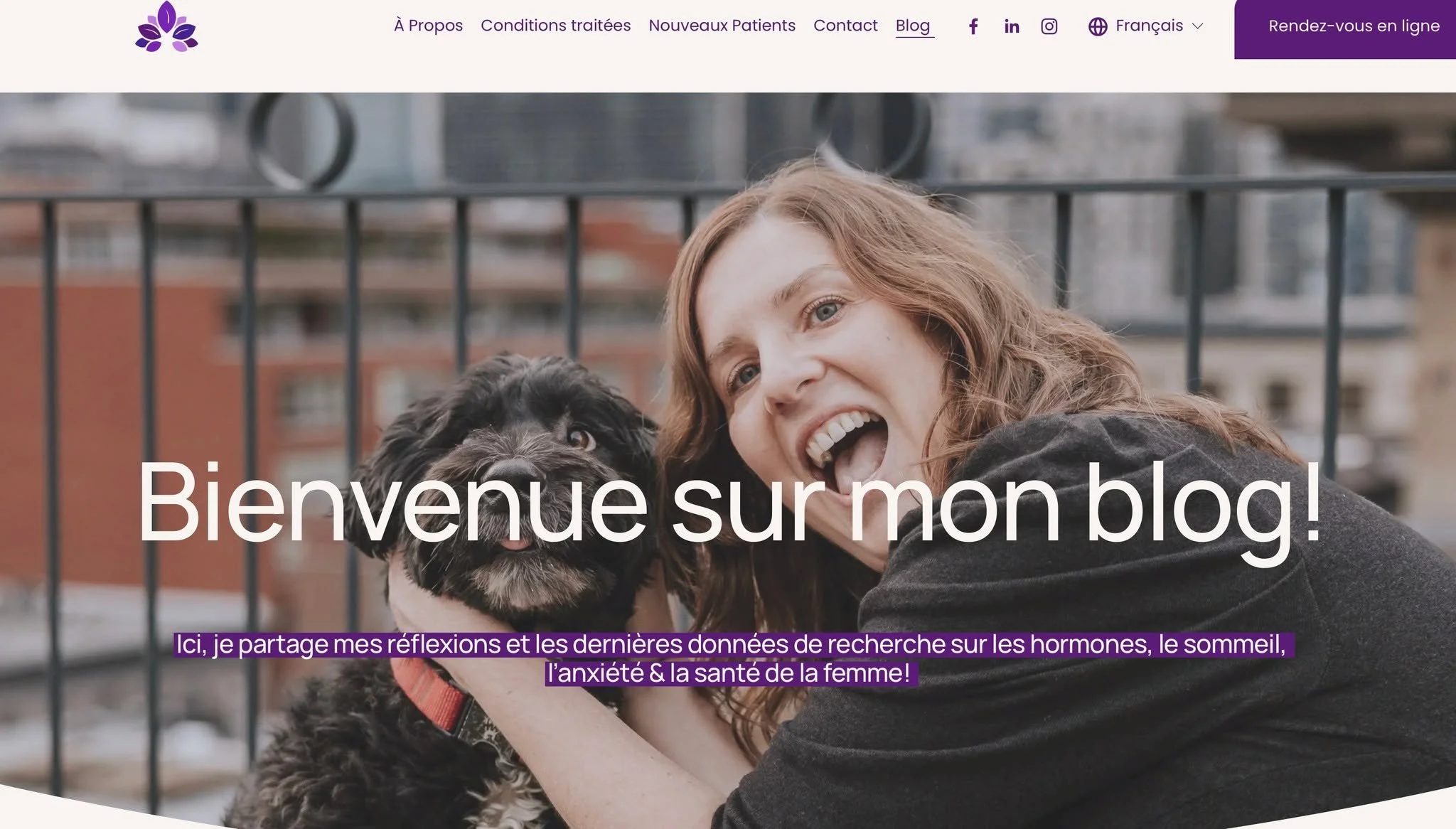The image size is (1456, 829).
Task: Select the underlined Blog nav link
Action: (x=914, y=26)
